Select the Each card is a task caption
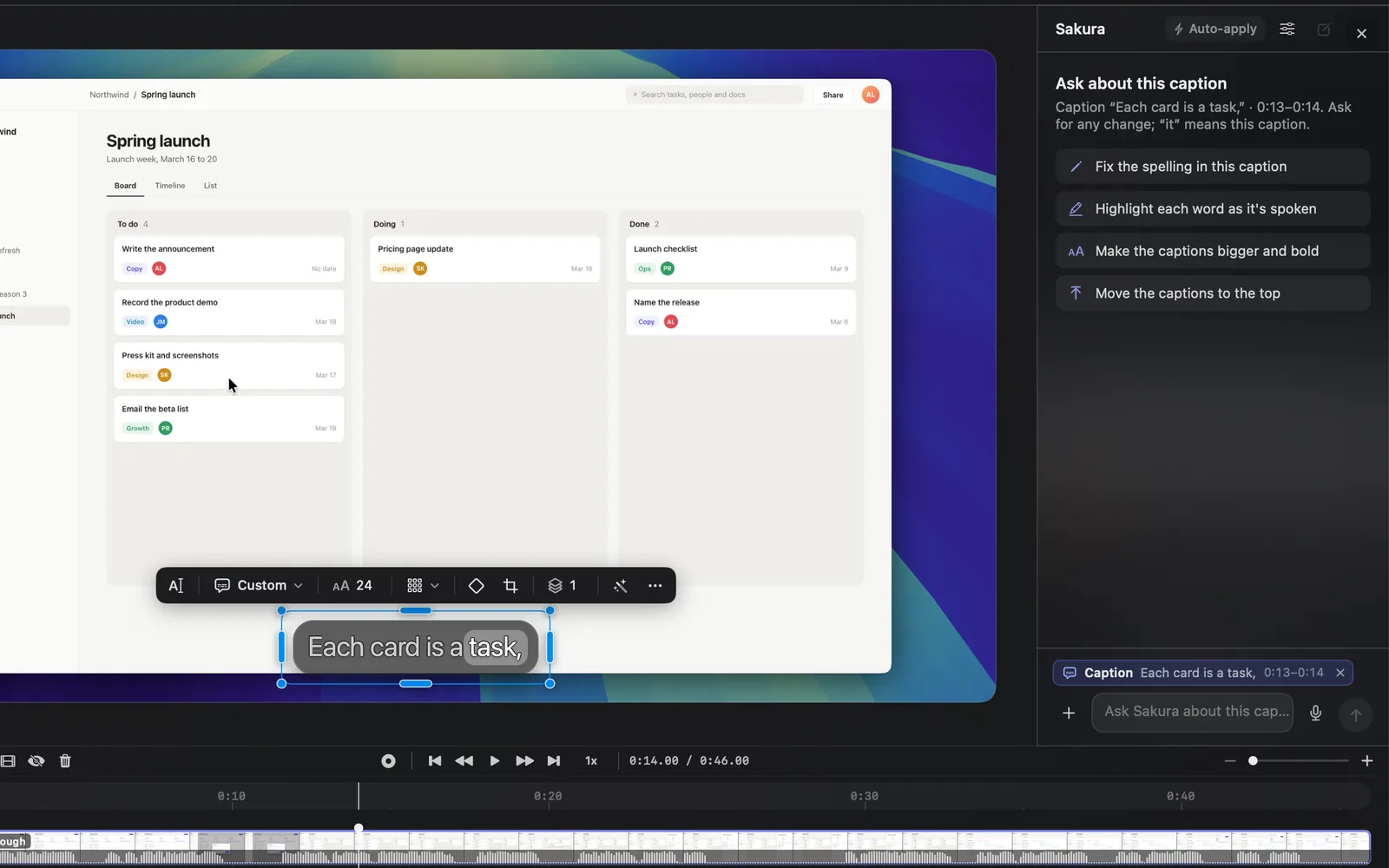 pyautogui.click(x=416, y=648)
